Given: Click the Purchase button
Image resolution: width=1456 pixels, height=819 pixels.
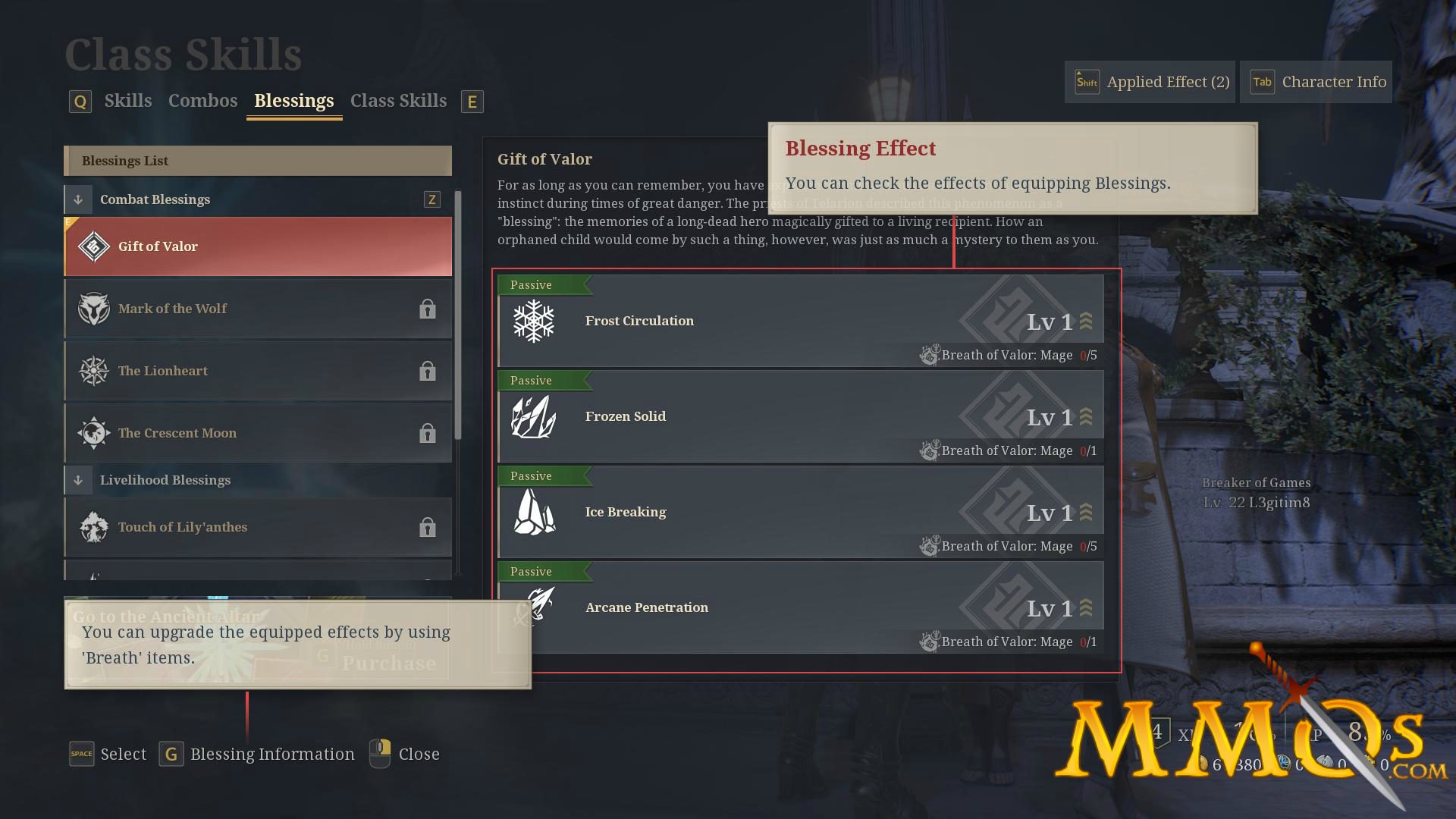Looking at the screenshot, I should [x=389, y=660].
